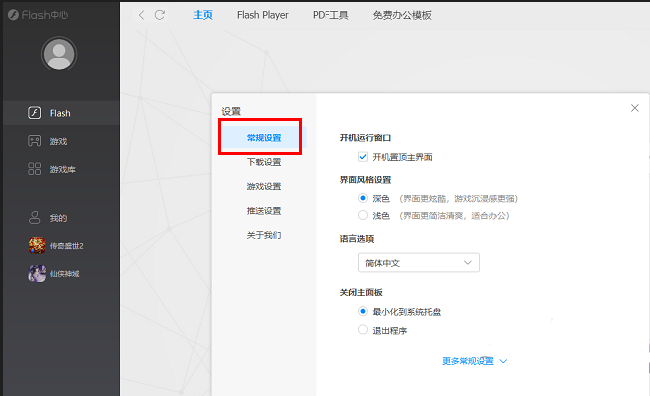Go back with the left arrow
Viewport: 650px width, 396px height.
[x=142, y=15]
